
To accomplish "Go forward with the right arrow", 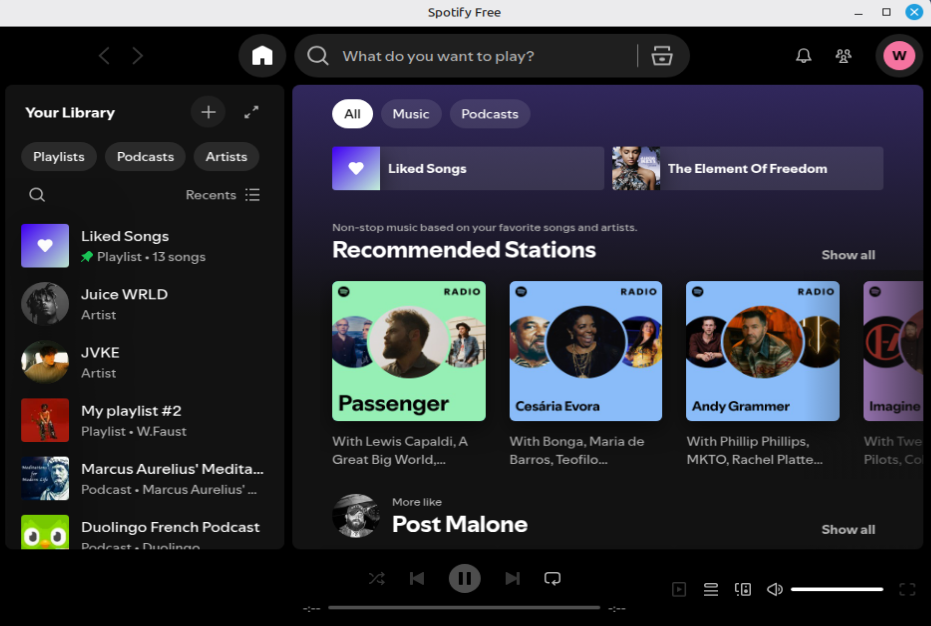I will [138, 56].
